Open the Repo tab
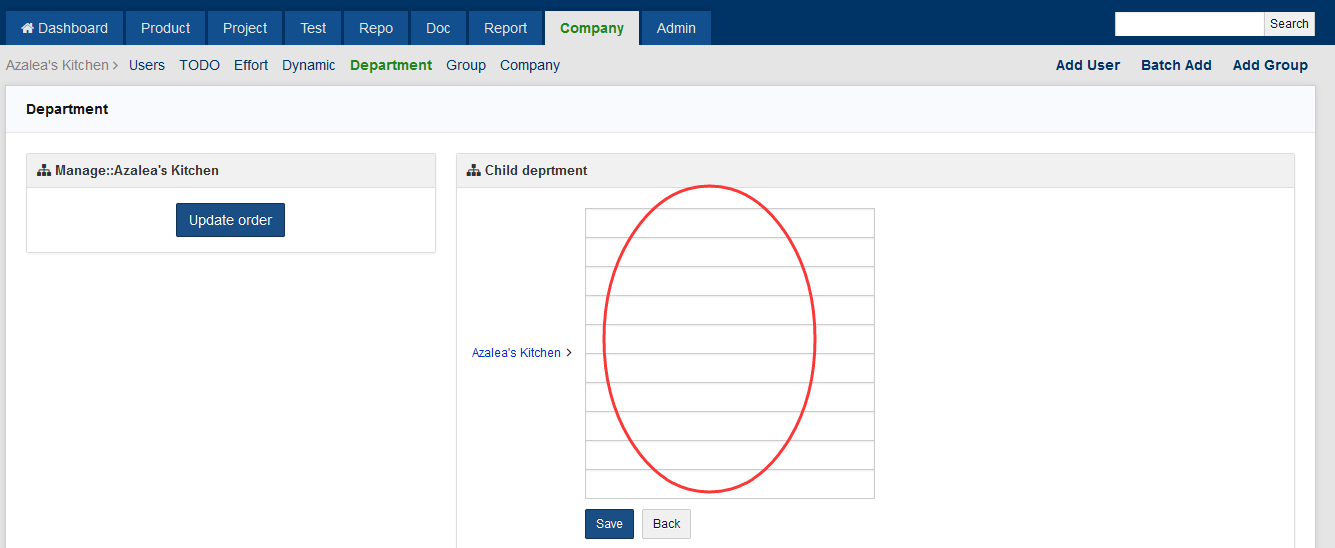1335x548 pixels. click(376, 28)
